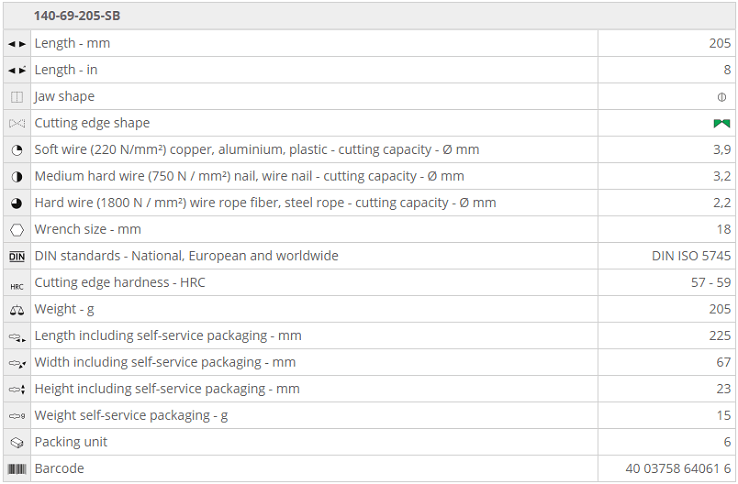
Task: Click the Cutting edge hardness - HRC label
Action: [x=120, y=283]
